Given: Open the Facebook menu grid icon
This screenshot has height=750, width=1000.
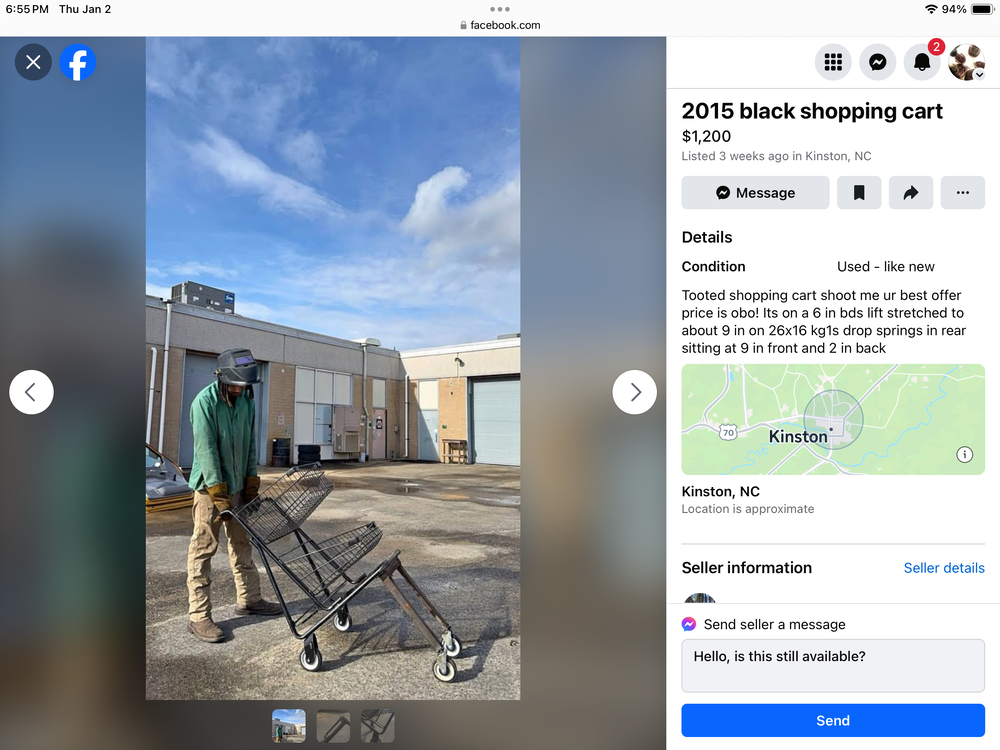Looking at the screenshot, I should click(x=833, y=62).
